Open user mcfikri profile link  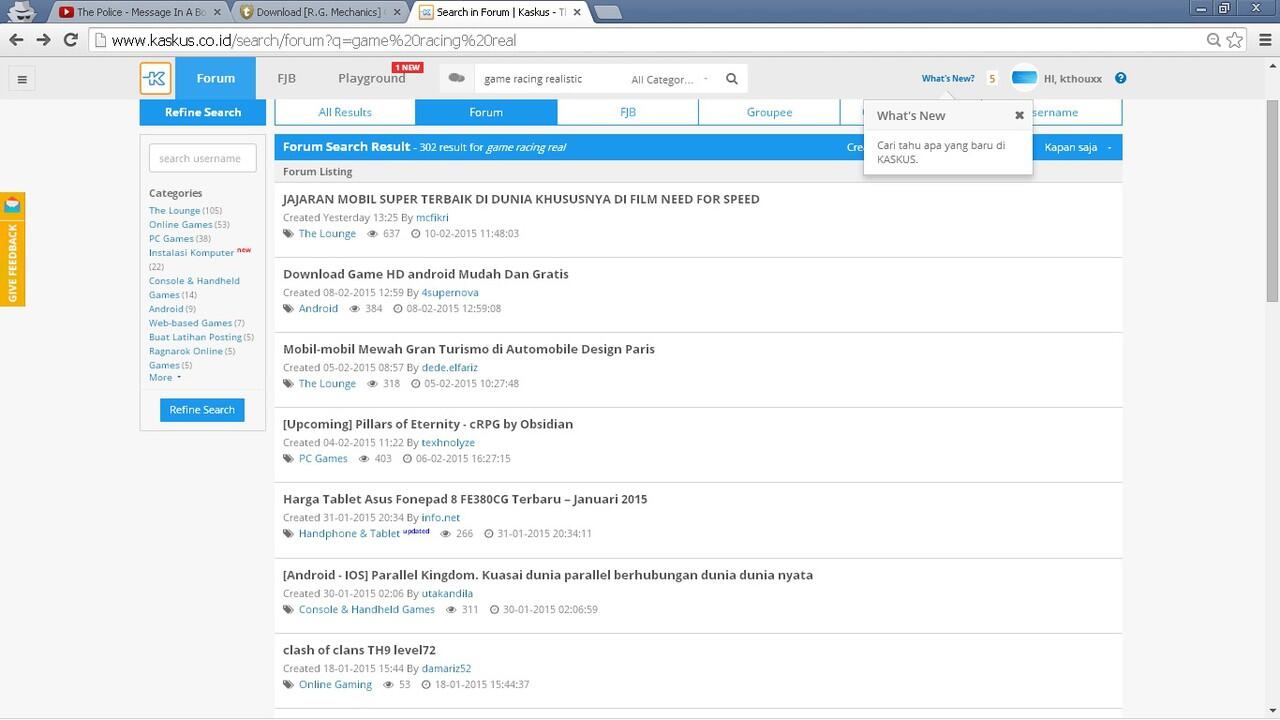tap(433, 217)
